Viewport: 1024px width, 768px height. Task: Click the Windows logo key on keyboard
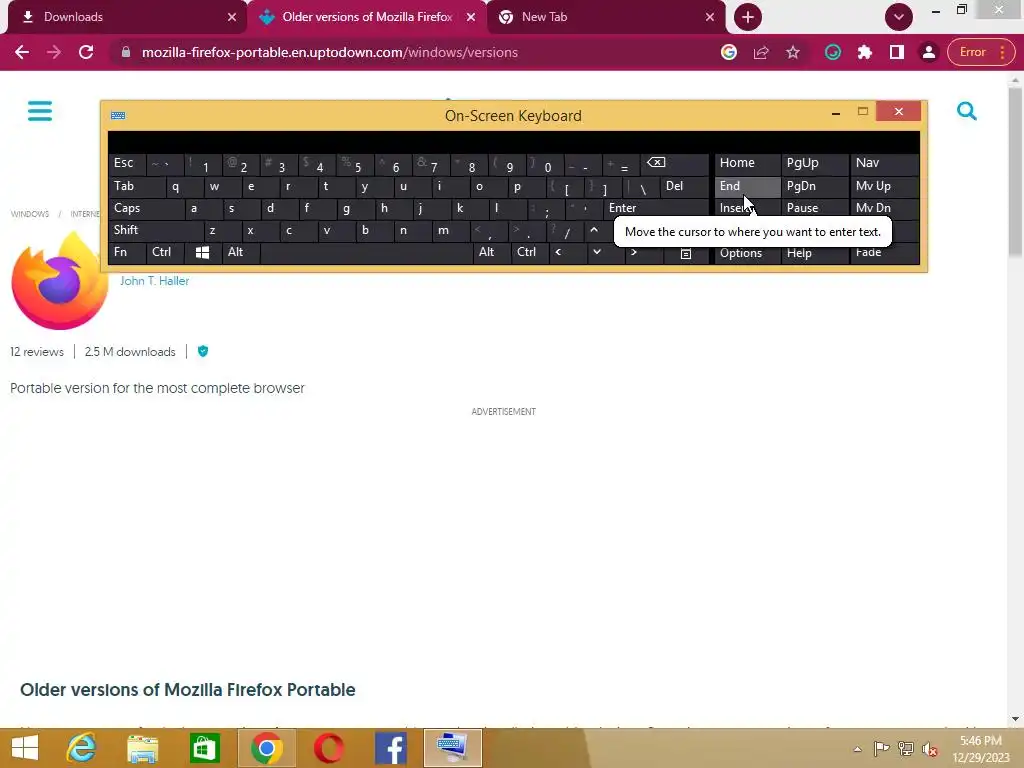click(202, 252)
